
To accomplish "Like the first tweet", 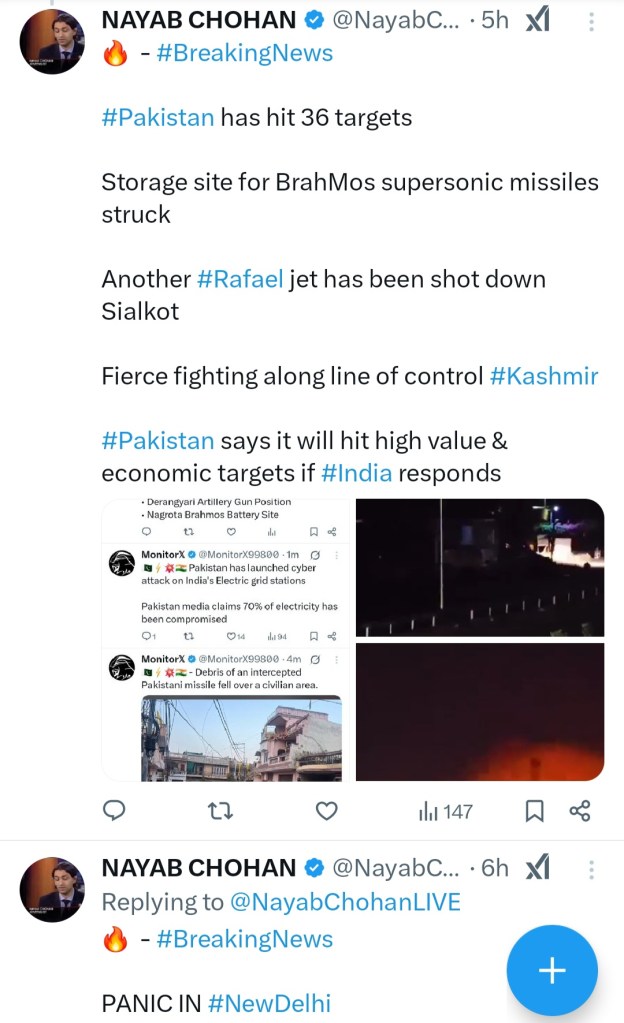I will [327, 811].
